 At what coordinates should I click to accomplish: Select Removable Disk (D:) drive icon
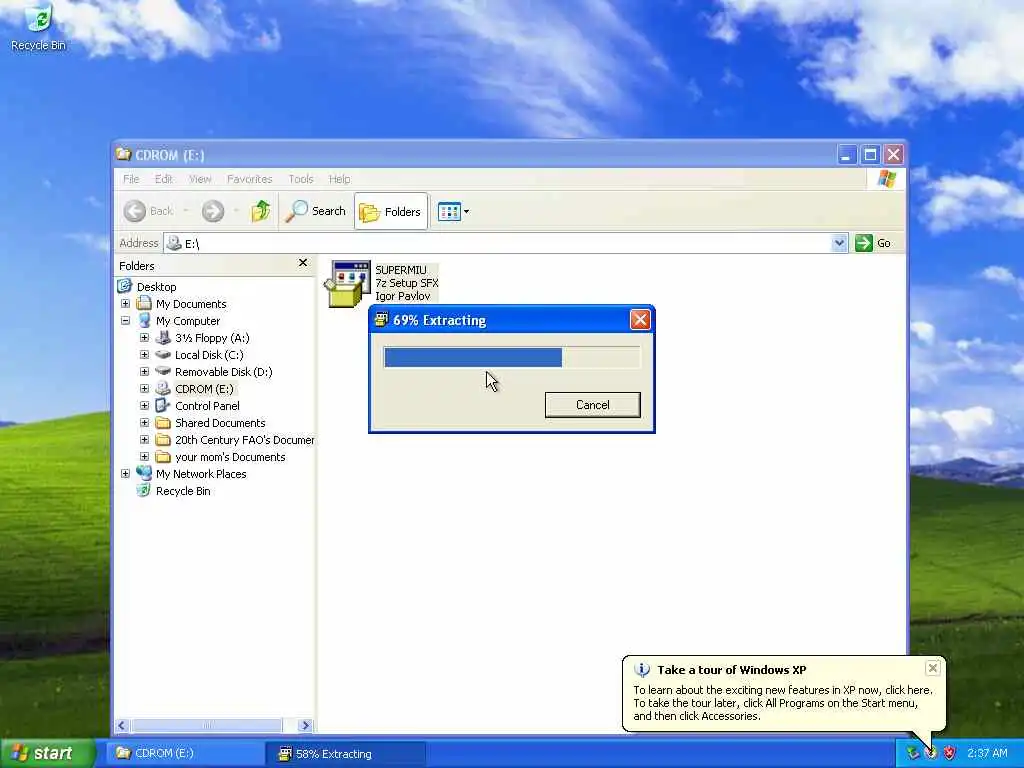pyautogui.click(x=163, y=371)
